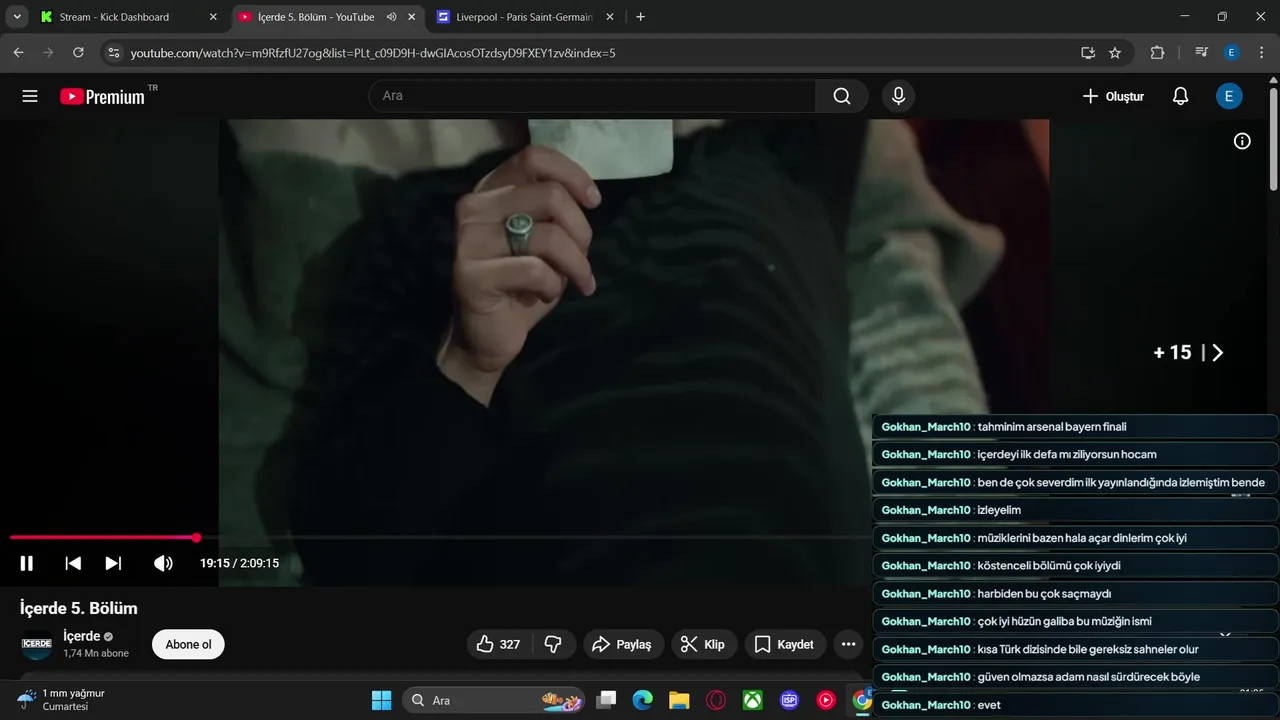This screenshot has width=1280, height=720.
Task: Click the red video progress bar
Action: point(103,538)
